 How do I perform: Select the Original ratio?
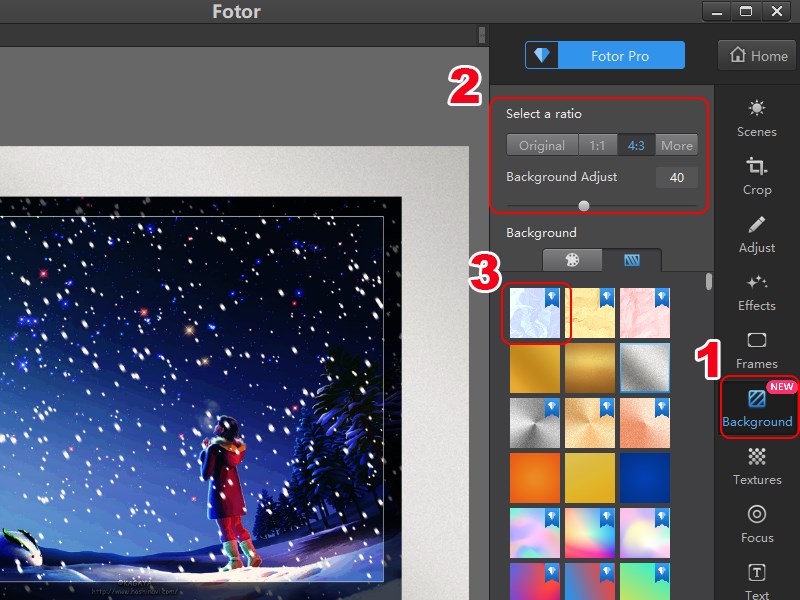(542, 145)
